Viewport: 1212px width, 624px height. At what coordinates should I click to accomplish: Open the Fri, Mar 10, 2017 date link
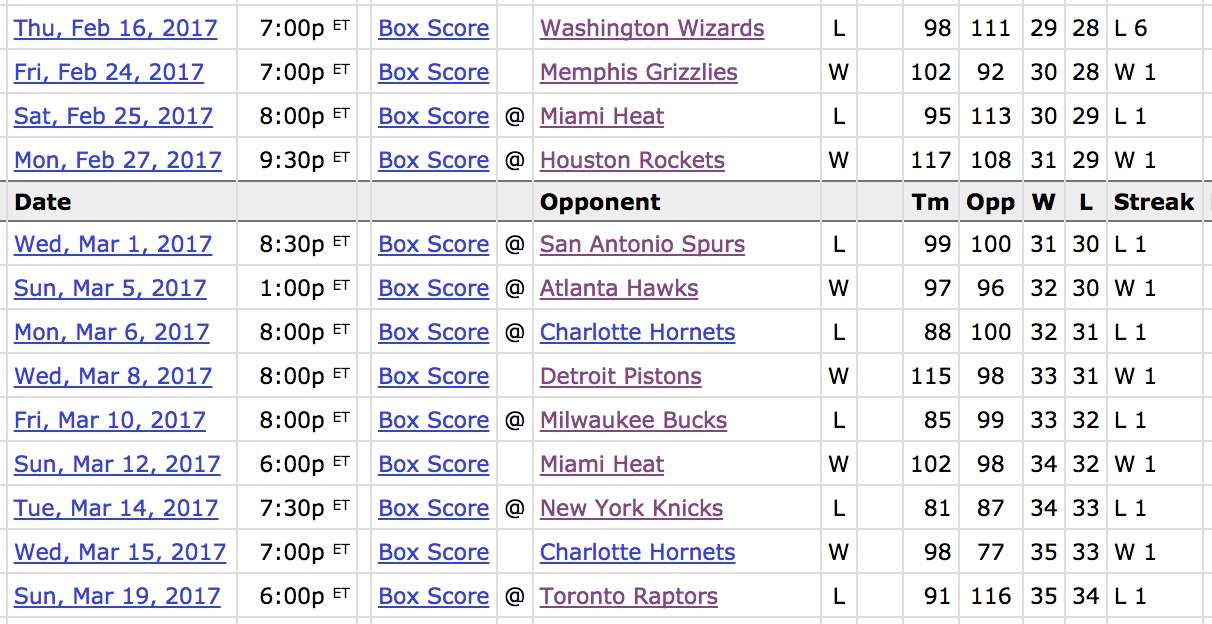click(110, 420)
